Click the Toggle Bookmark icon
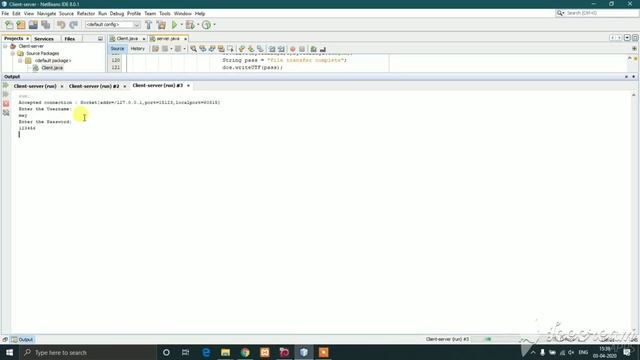Image resolution: width=640 pixels, height=360 pixels. [260, 49]
